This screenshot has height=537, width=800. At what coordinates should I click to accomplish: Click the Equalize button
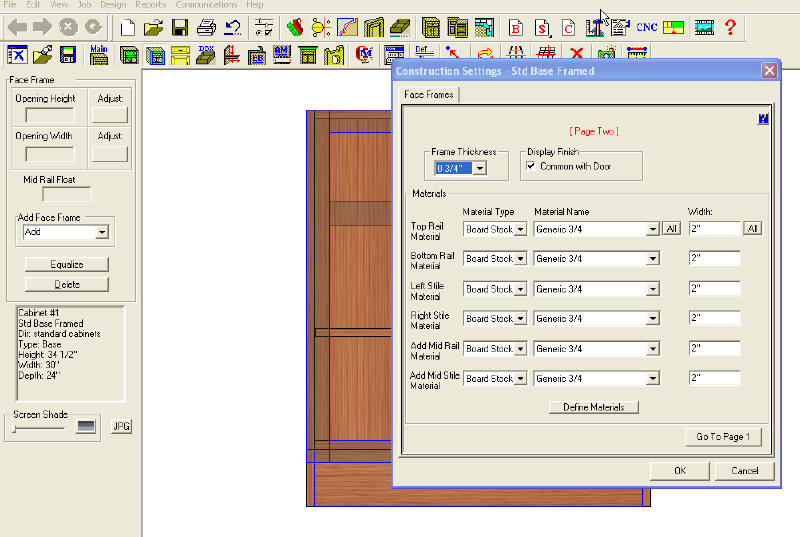[67, 264]
